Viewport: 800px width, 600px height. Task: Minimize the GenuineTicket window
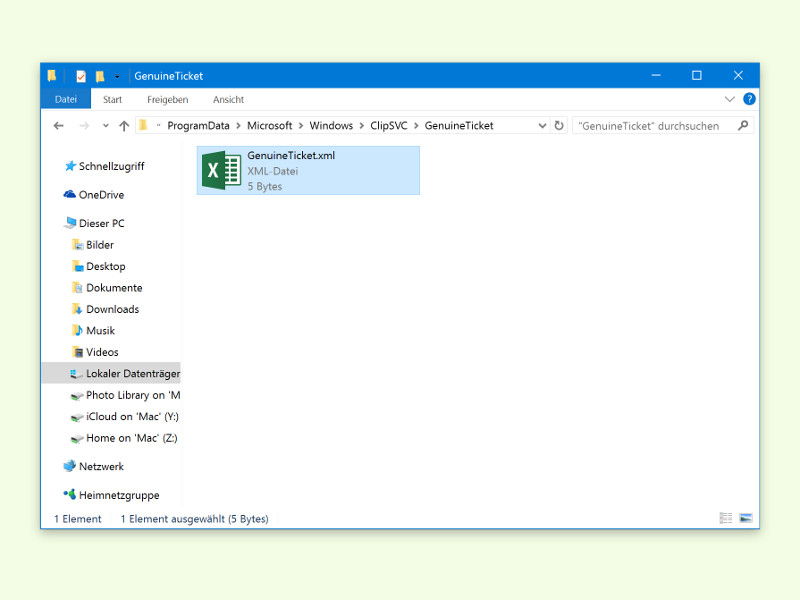coord(656,76)
